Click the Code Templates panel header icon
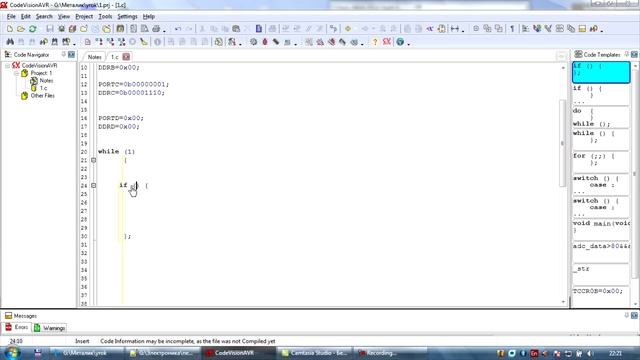The image size is (640, 360). point(578,54)
